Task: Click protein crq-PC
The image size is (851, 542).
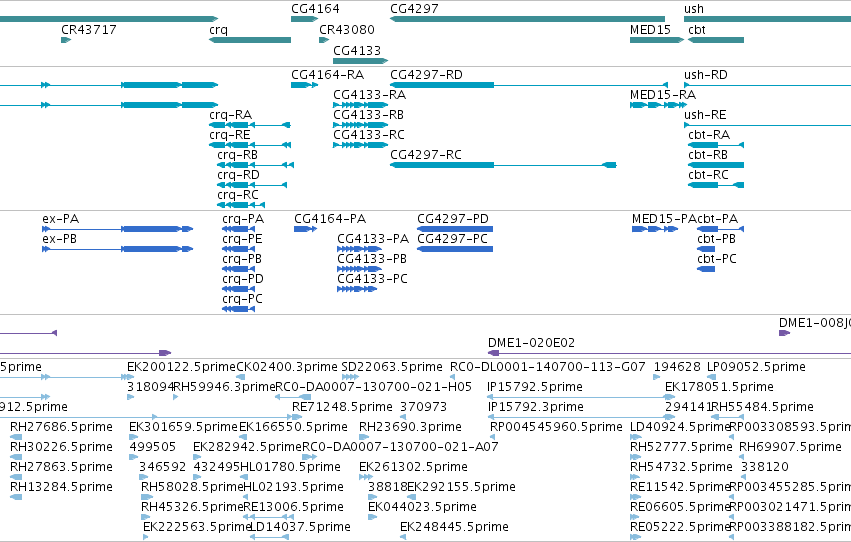Action: (238, 309)
